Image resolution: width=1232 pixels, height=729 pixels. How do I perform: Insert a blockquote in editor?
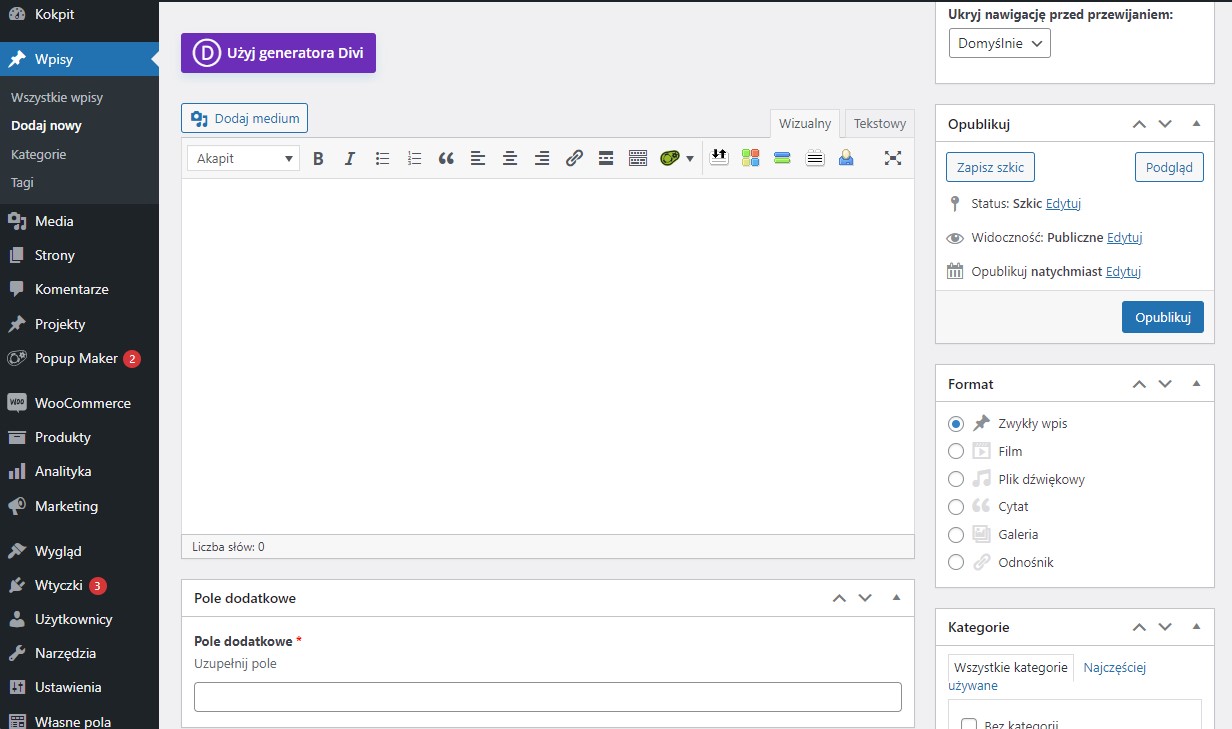(446, 158)
